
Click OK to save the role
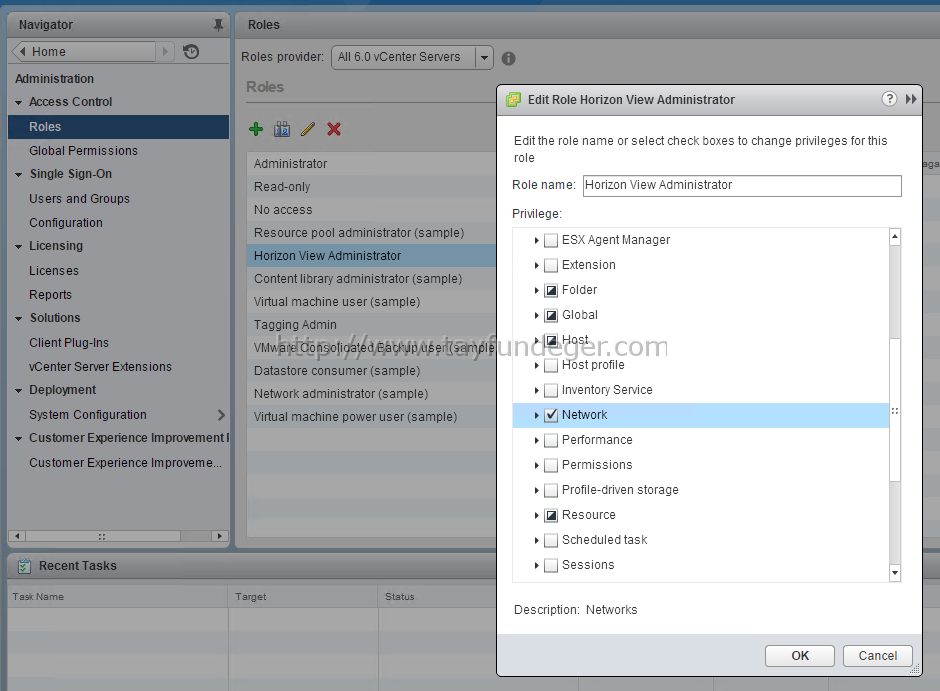coord(800,656)
